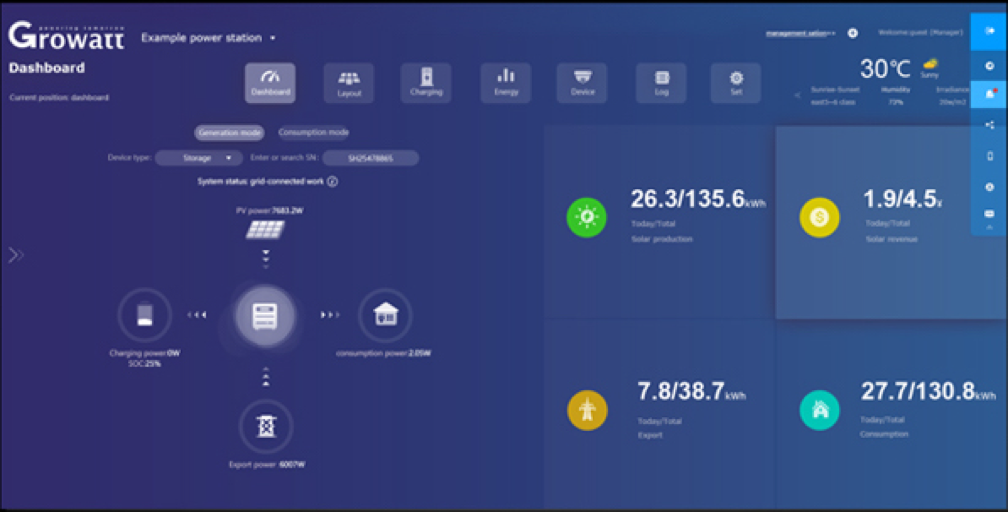Click the logout icon at top of sidebar
This screenshot has width=1008, height=512.
[989, 31]
